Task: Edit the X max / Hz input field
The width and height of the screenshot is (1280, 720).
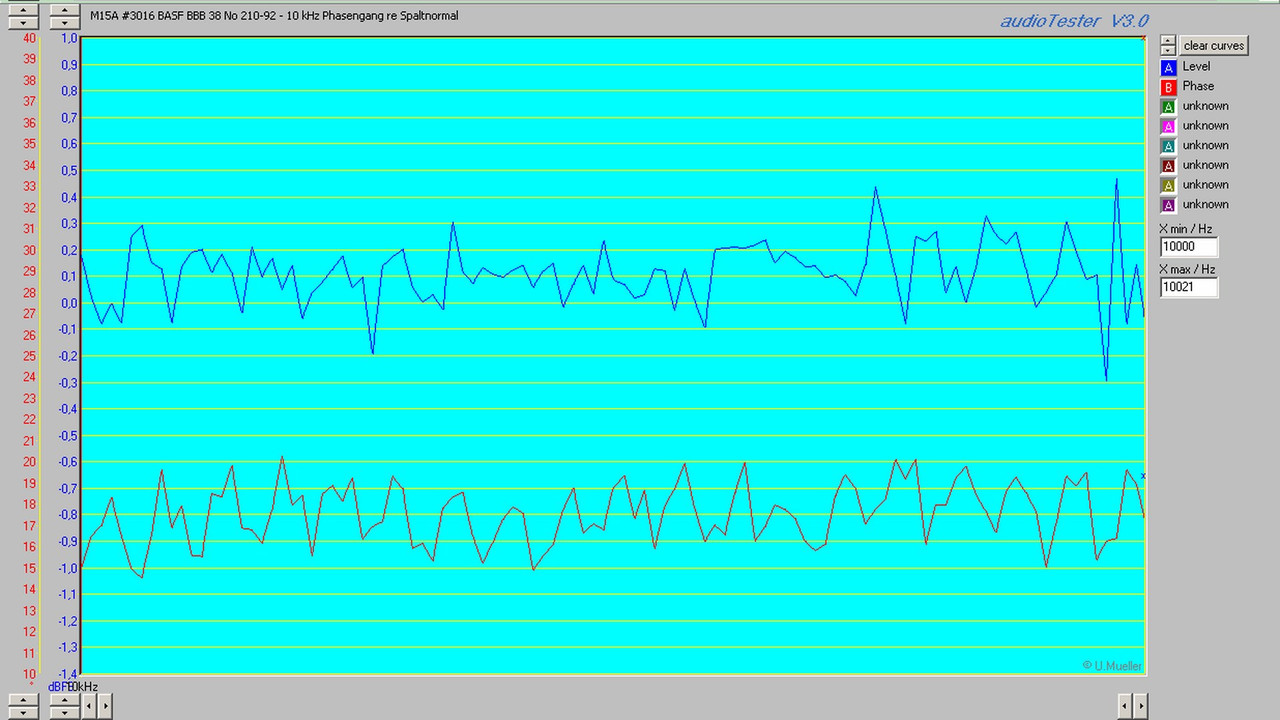Action: coord(1187,287)
